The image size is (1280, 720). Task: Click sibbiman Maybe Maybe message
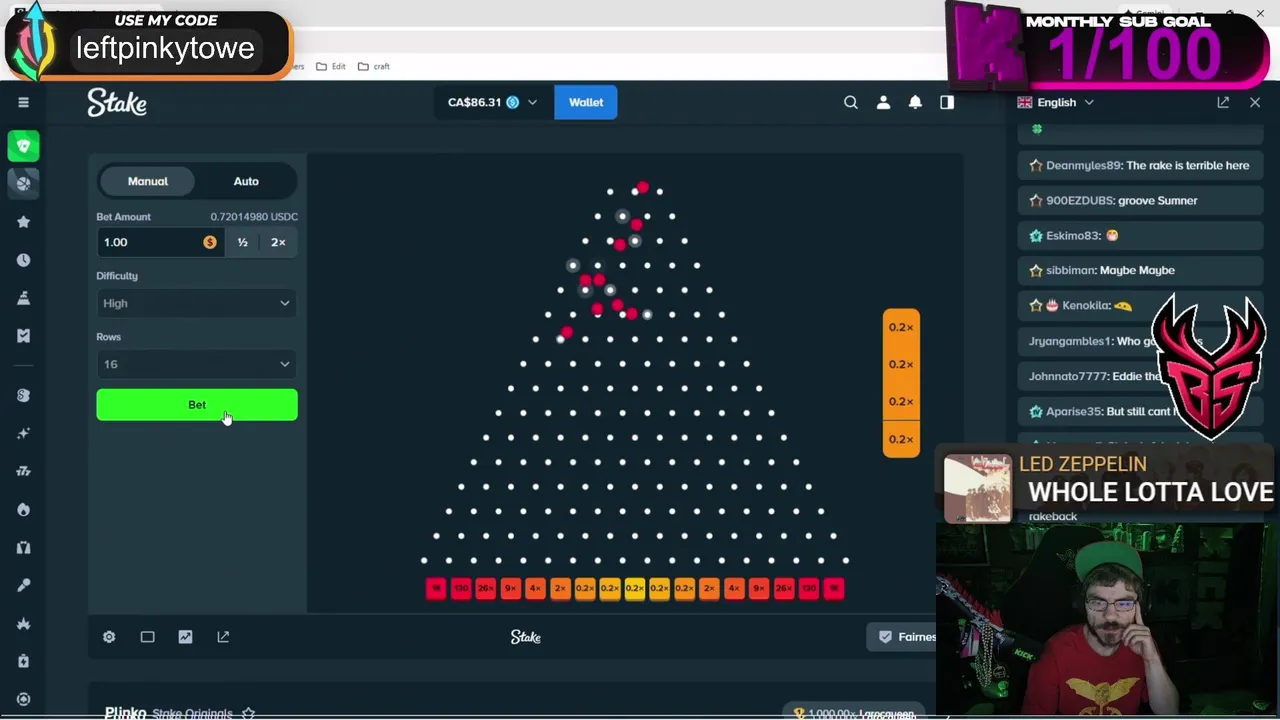(1140, 270)
